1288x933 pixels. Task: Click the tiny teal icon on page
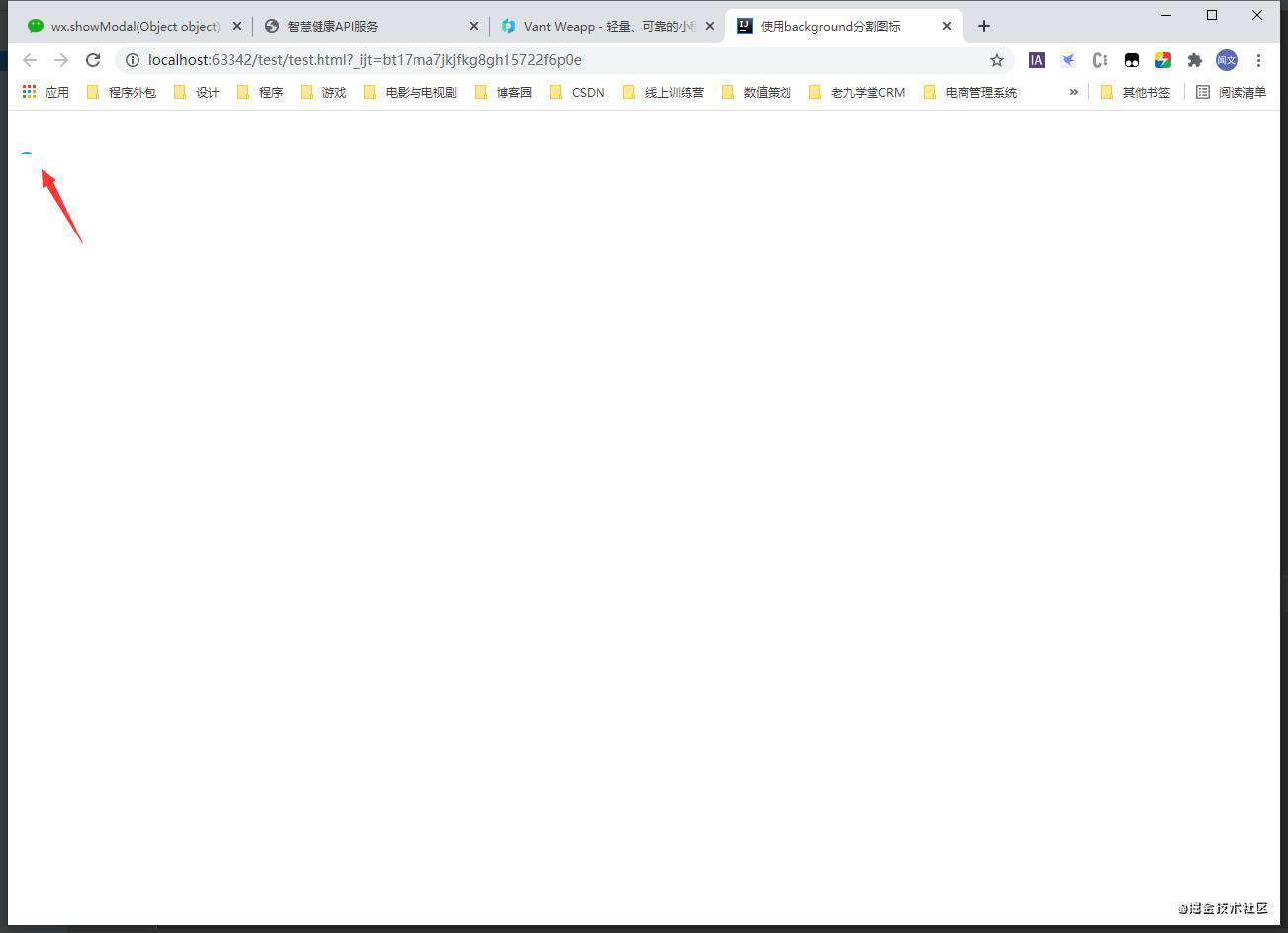(27, 155)
